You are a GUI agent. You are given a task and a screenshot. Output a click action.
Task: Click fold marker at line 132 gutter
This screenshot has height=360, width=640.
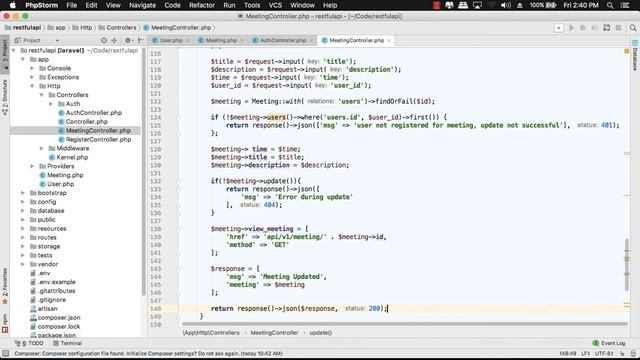[x=178, y=181]
